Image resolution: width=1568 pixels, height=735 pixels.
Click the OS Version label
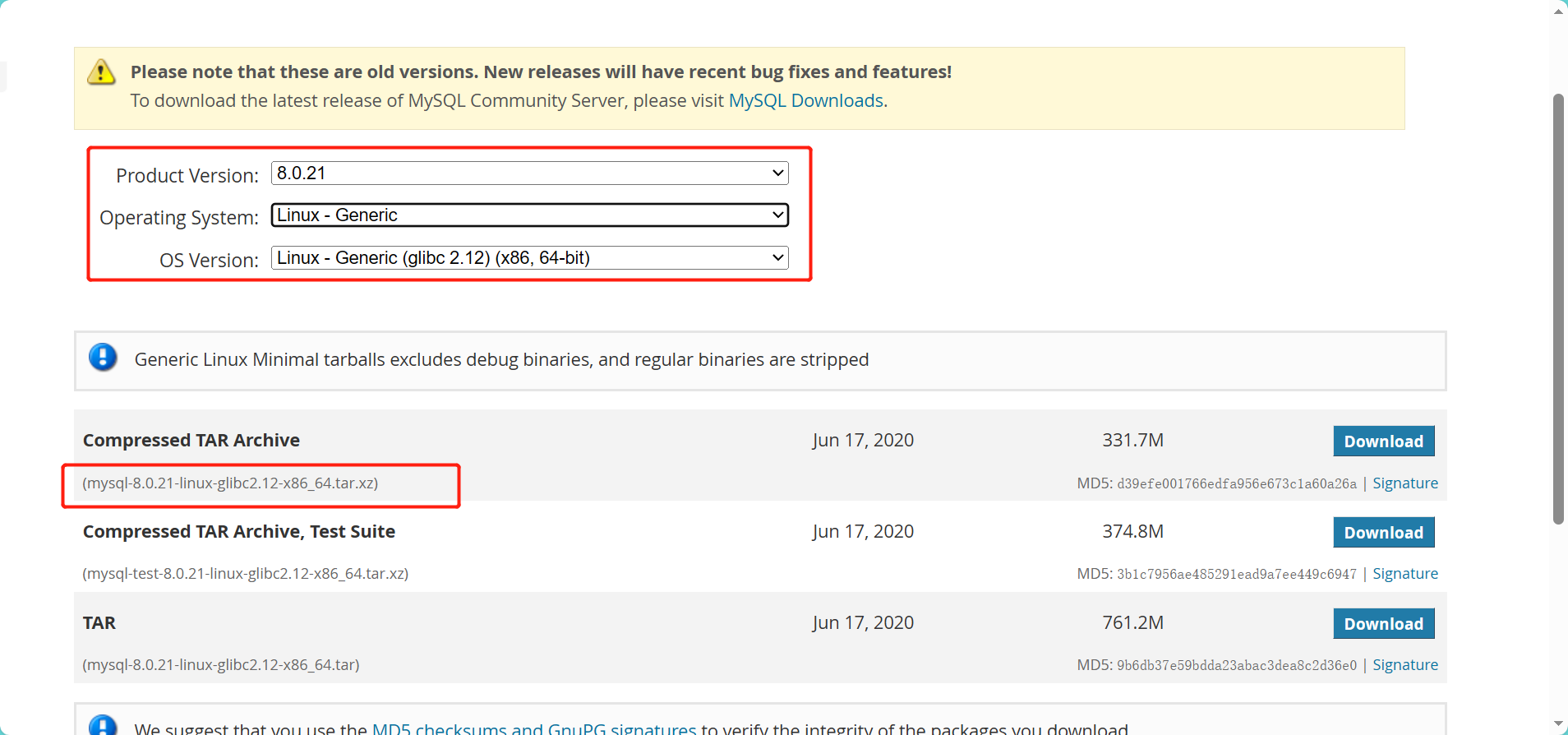coord(209,261)
